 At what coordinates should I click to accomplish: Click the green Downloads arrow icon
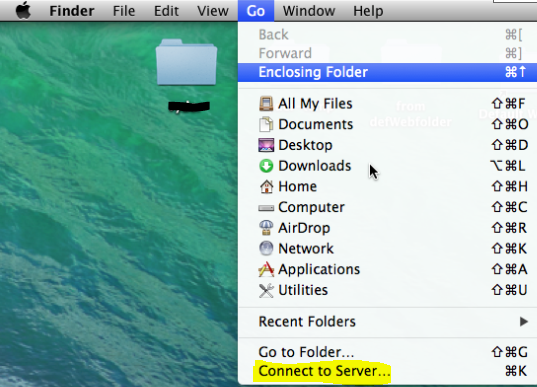pos(266,166)
